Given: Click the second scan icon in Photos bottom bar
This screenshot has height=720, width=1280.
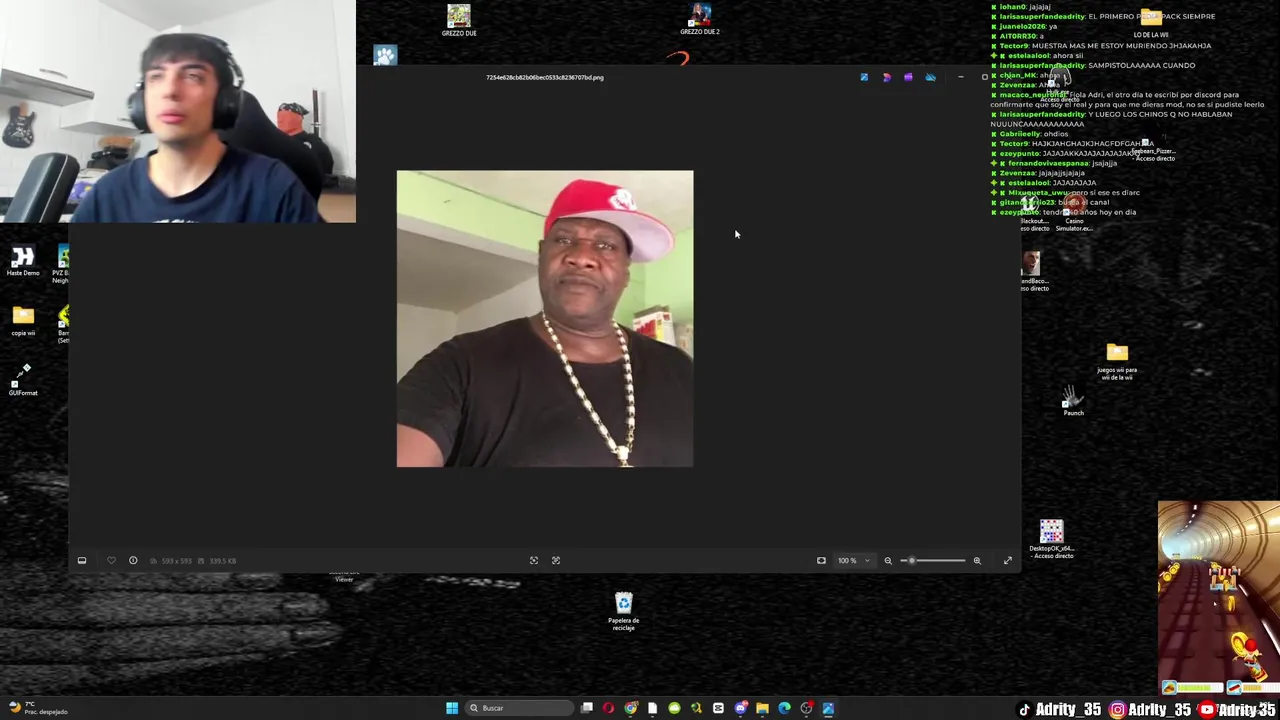Looking at the screenshot, I should [x=556, y=560].
